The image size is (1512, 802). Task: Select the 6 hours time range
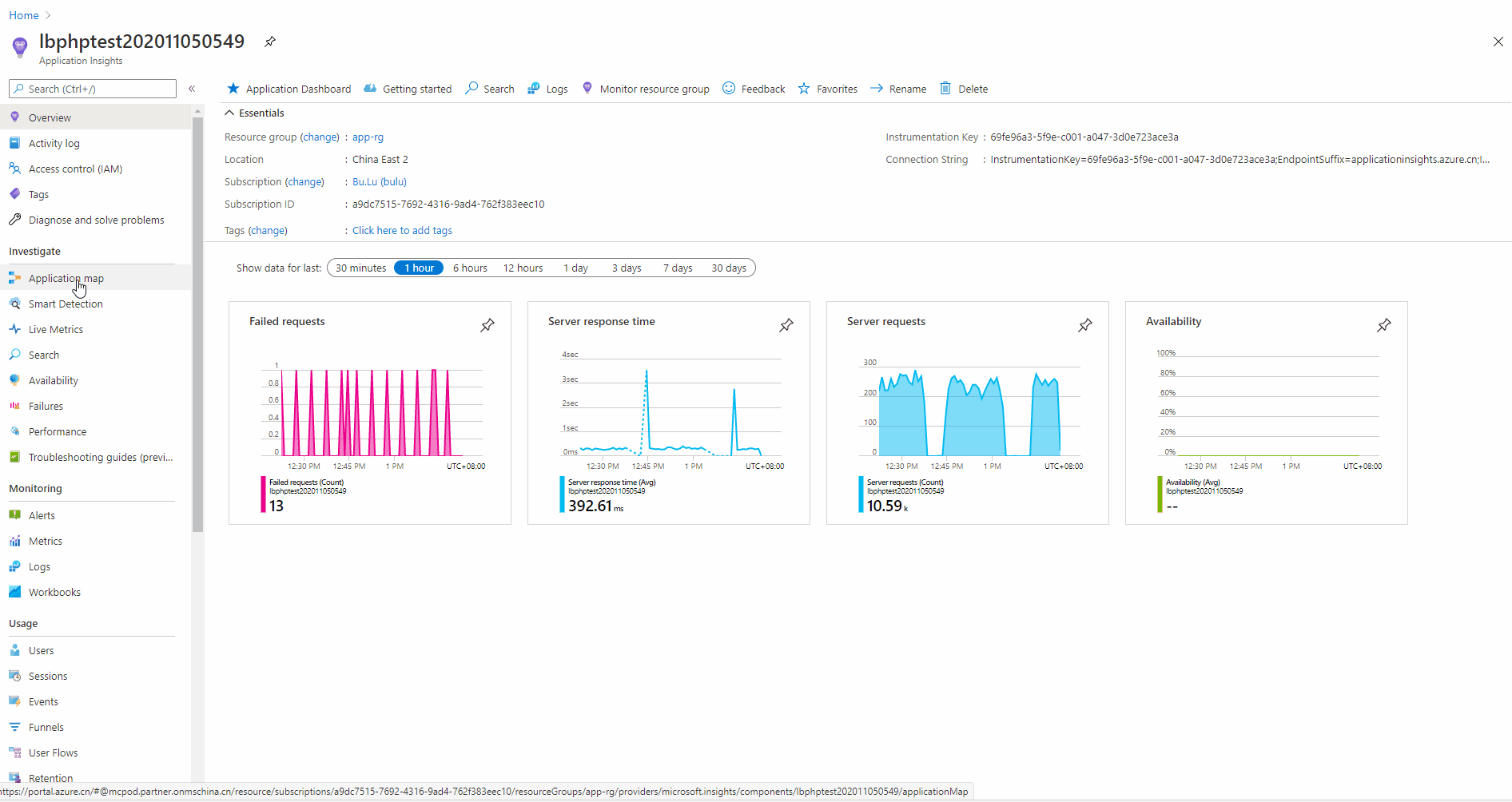click(470, 268)
